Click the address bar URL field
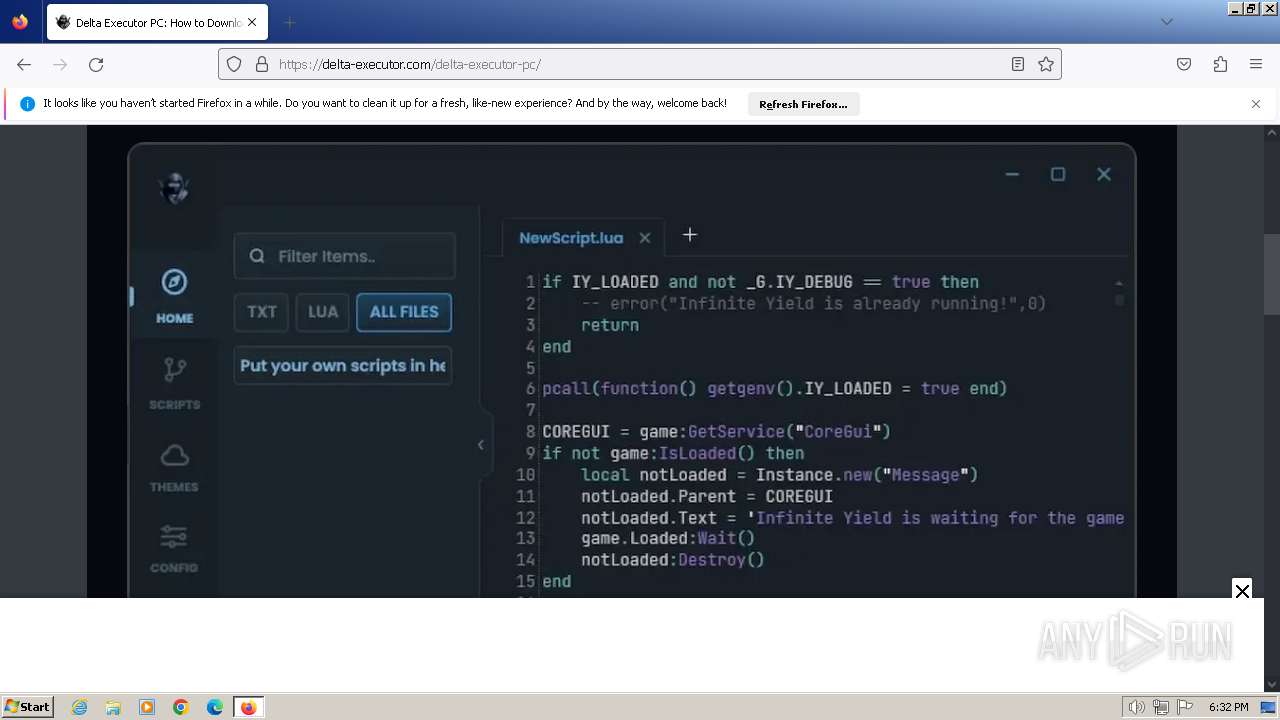 point(640,64)
